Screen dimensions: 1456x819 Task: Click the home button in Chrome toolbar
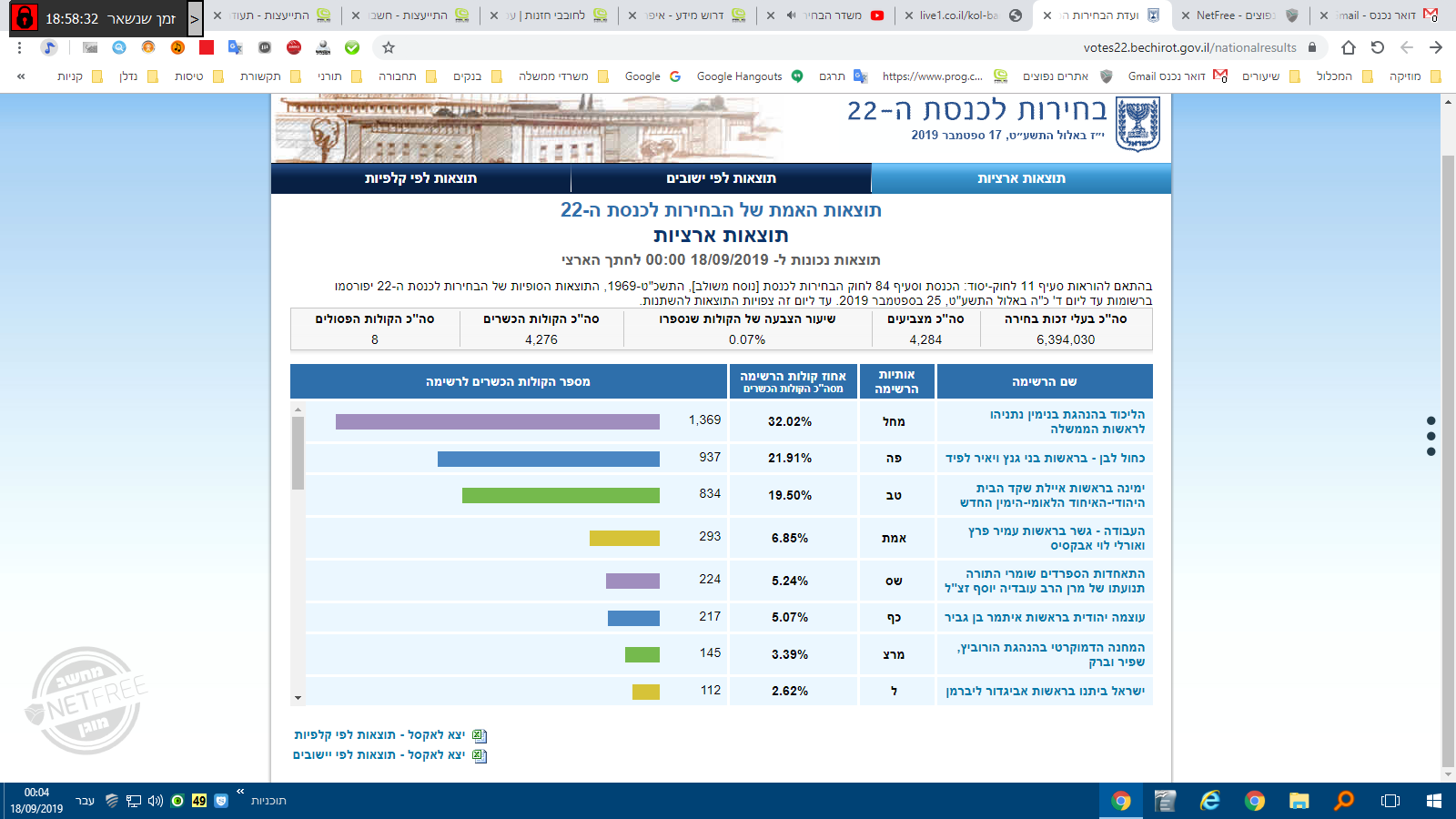click(1349, 47)
